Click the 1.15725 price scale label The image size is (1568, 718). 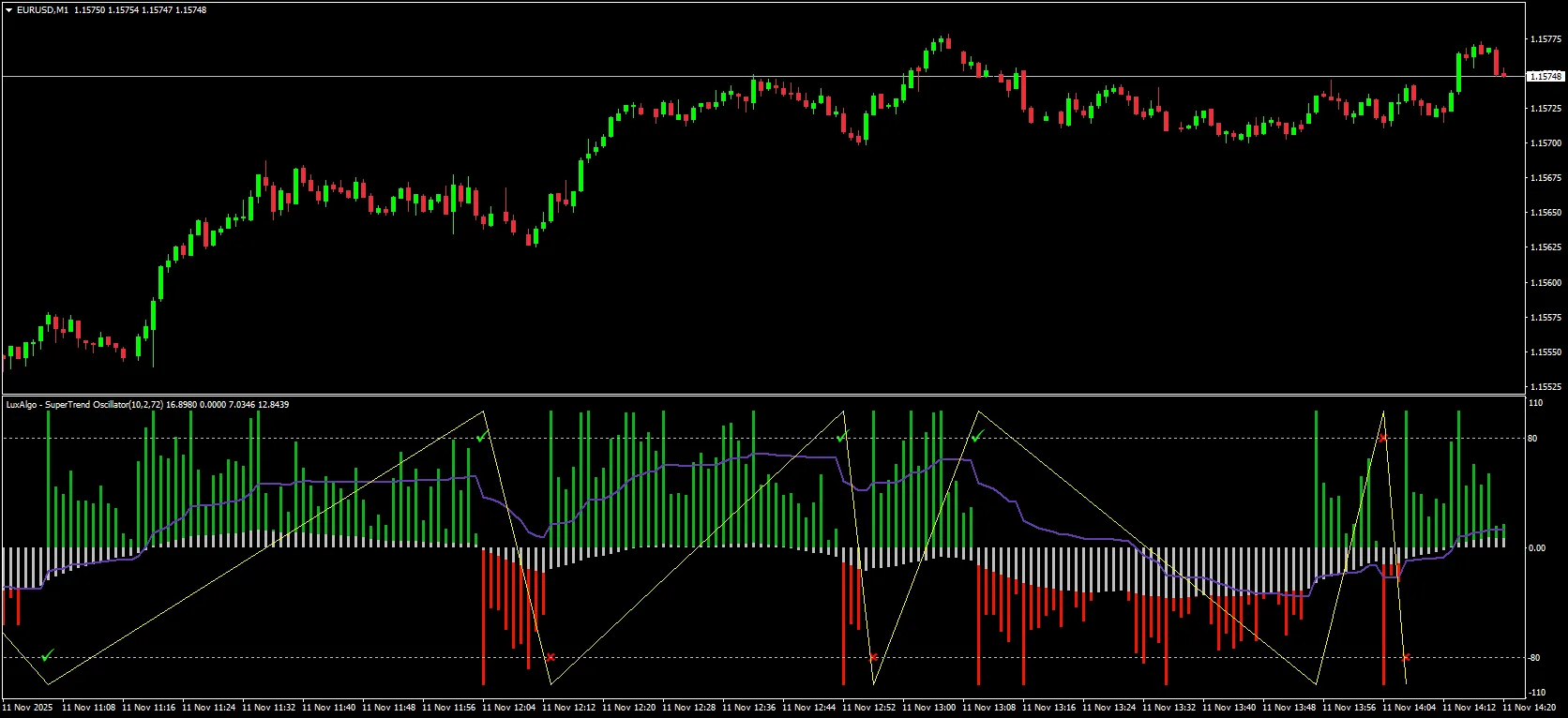1545,109
